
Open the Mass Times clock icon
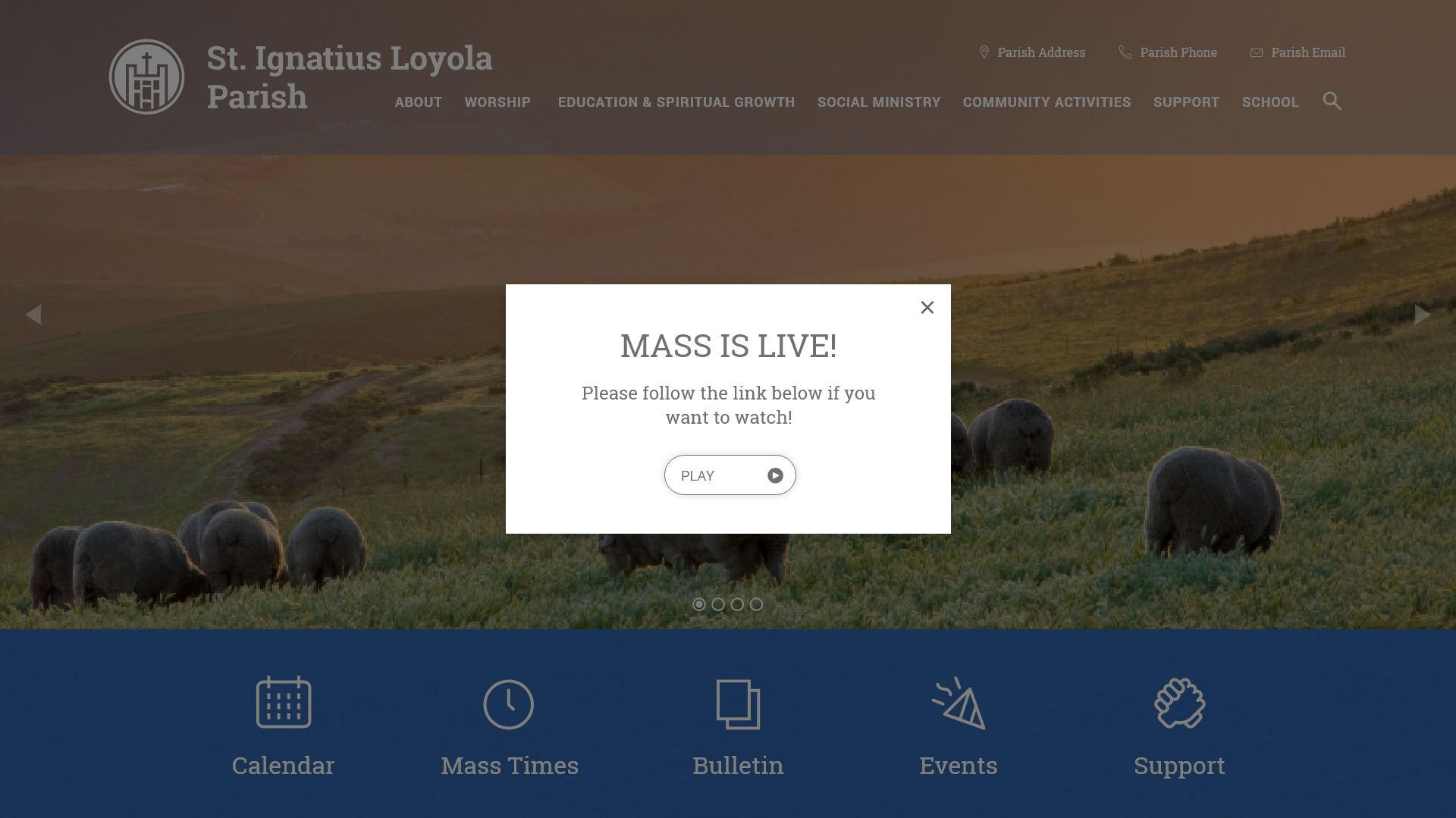pyautogui.click(x=509, y=704)
